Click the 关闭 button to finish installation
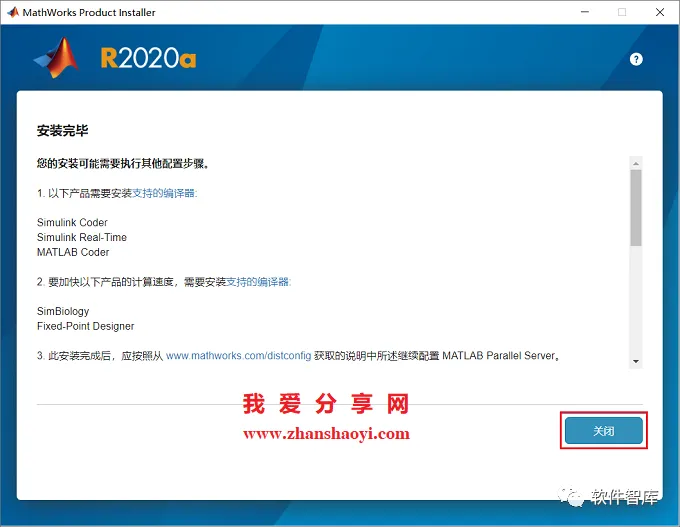The image size is (680, 527). (603, 430)
